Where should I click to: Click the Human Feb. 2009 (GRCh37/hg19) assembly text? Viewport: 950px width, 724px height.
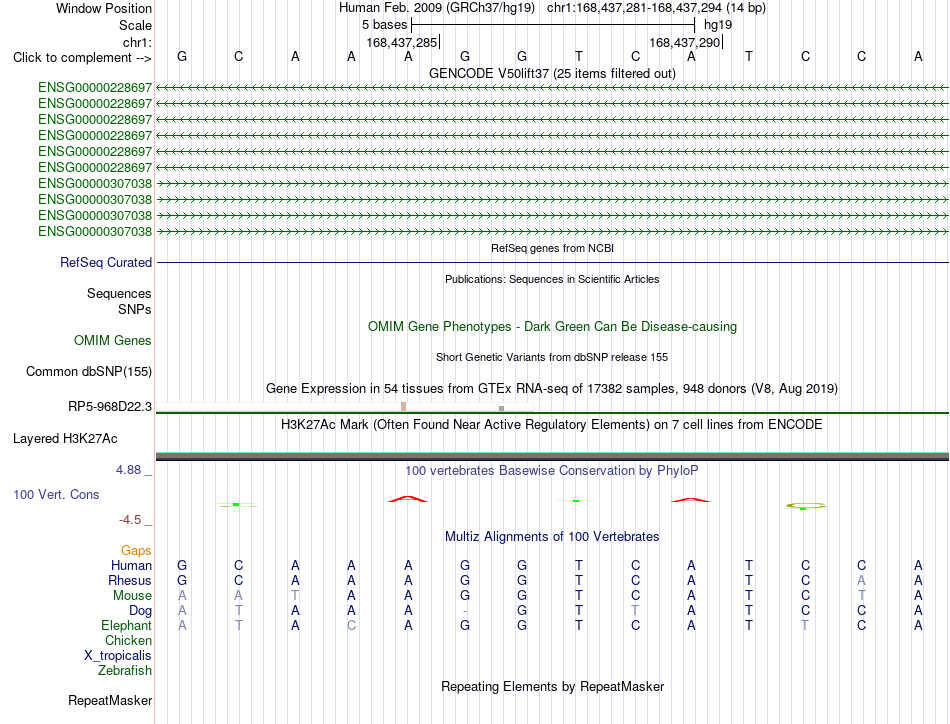click(436, 8)
